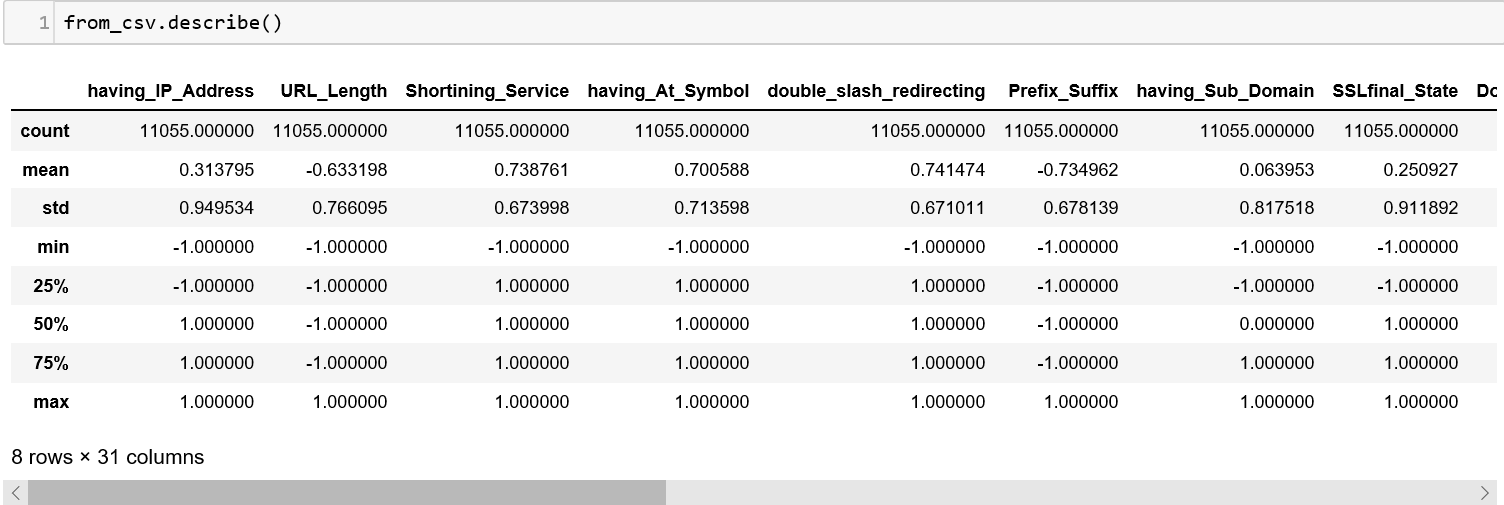Viewport: 1504px width, 505px height.
Task: Select the having_IP_Address column header
Action: (x=170, y=91)
